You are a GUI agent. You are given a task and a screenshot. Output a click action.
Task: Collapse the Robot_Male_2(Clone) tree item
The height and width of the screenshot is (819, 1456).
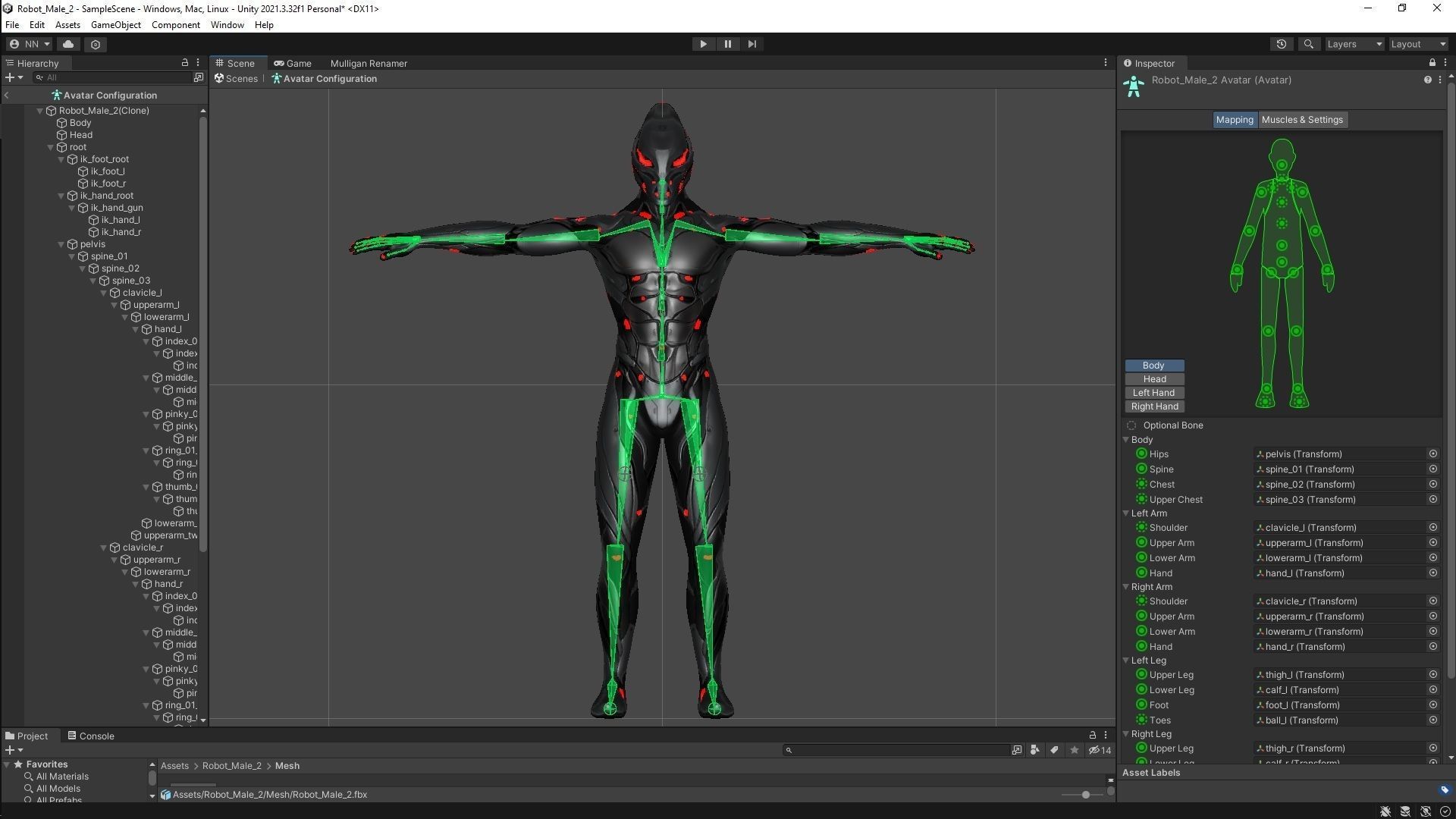[x=40, y=111]
